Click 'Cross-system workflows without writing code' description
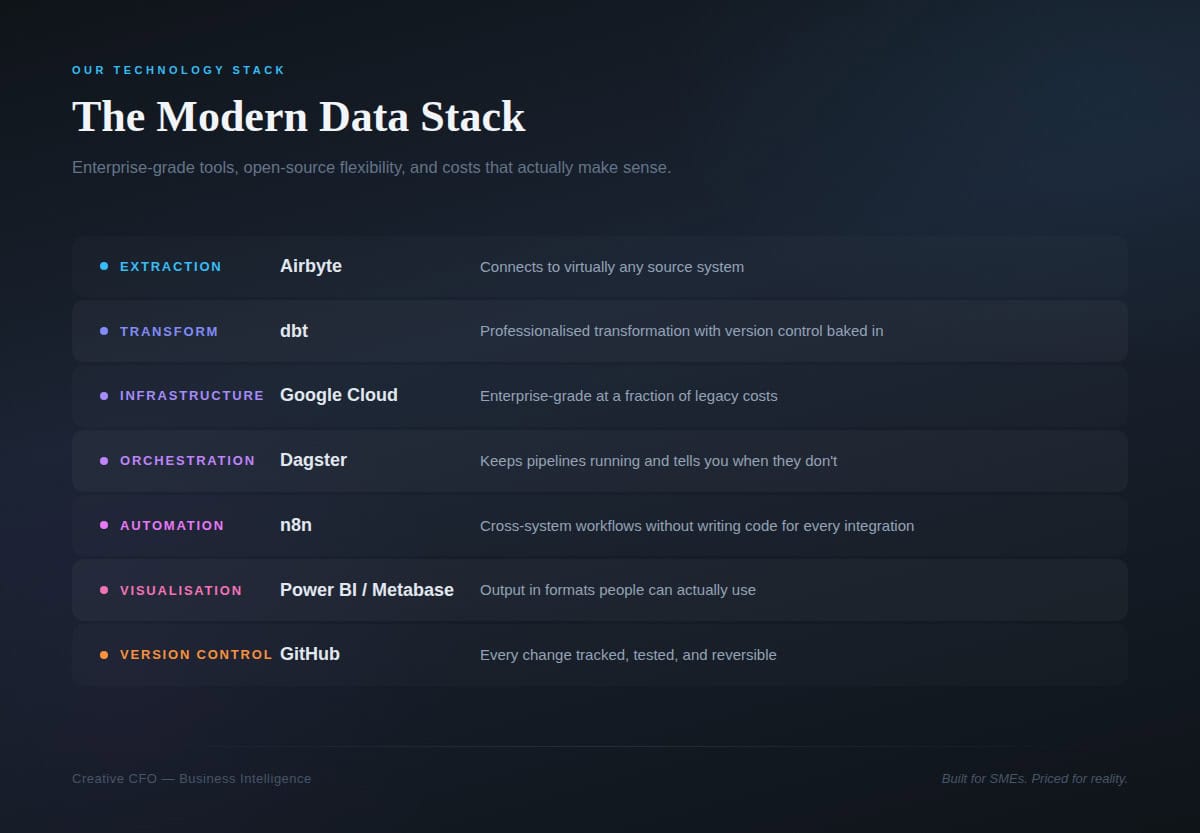 (697, 526)
